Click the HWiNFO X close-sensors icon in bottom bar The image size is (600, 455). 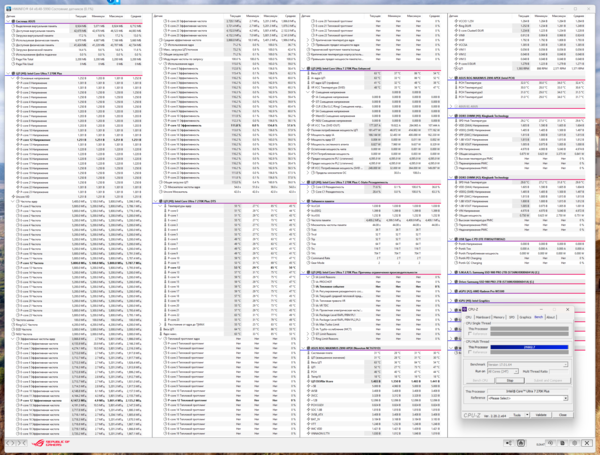tap(587, 443)
